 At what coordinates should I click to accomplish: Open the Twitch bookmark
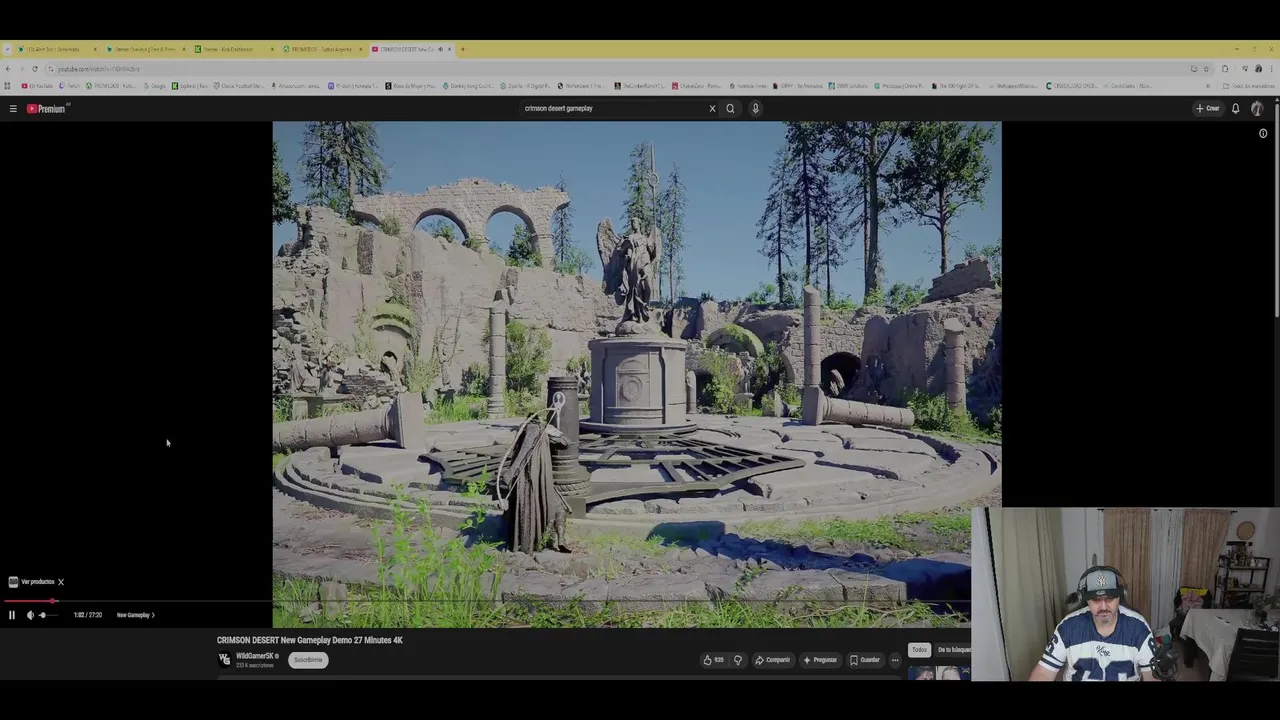69,86
